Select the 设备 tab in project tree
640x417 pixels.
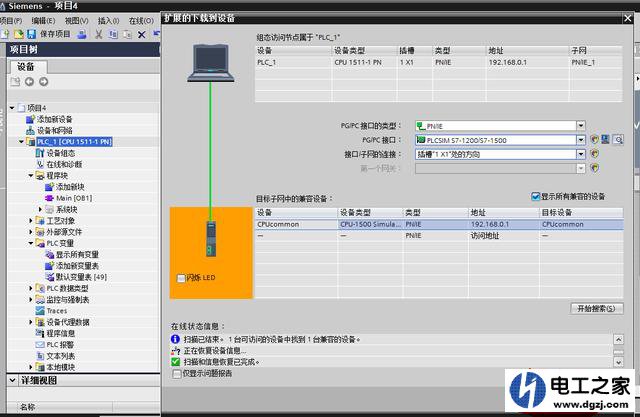26,67
